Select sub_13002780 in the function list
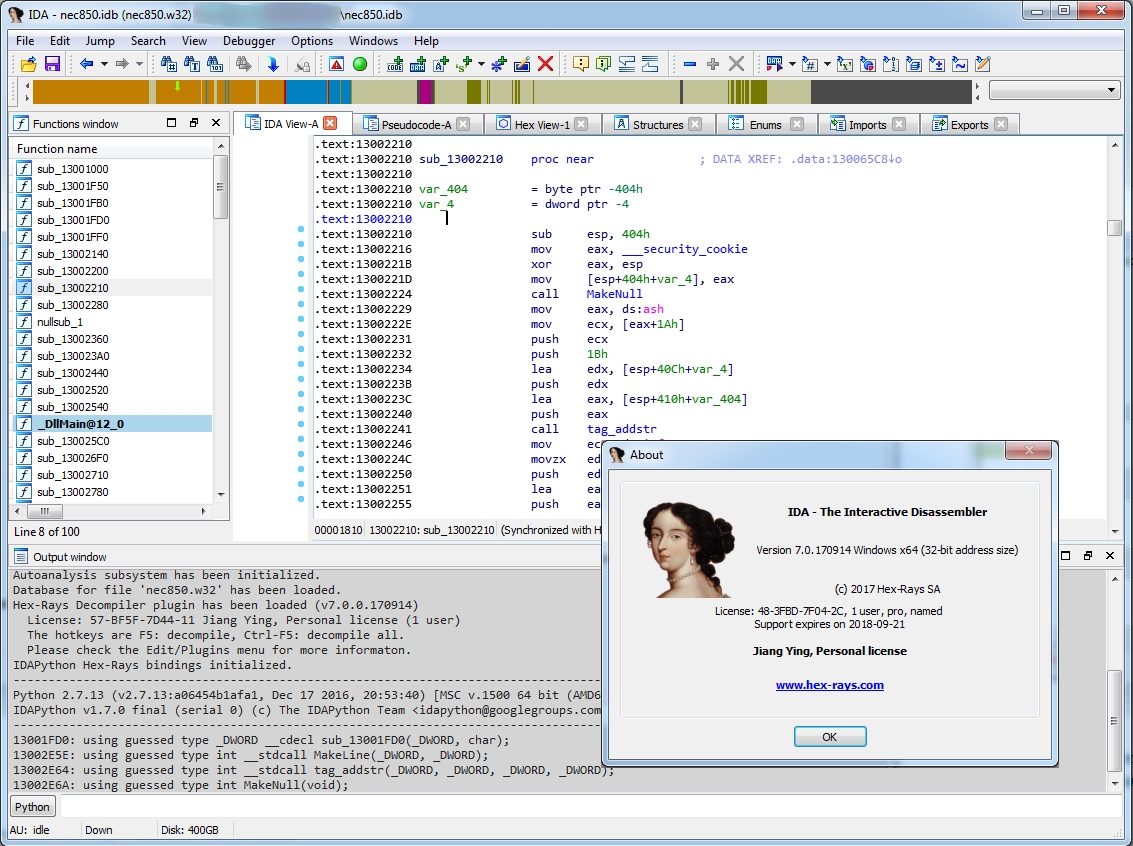Screen dimensions: 1133x846 coord(113,492)
